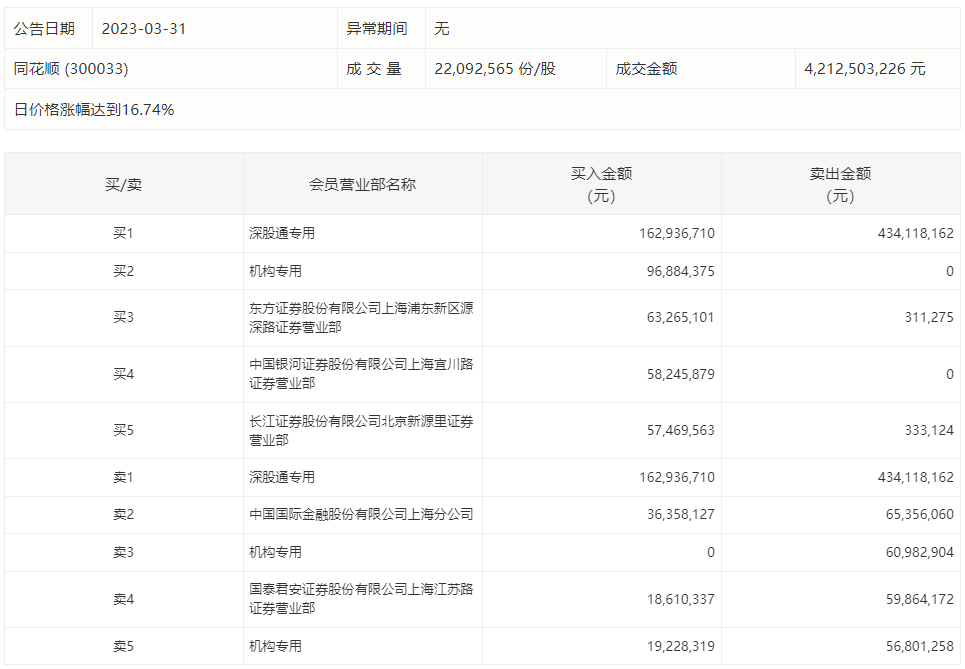Select the announcement date 2023-03-31

[143, 29]
